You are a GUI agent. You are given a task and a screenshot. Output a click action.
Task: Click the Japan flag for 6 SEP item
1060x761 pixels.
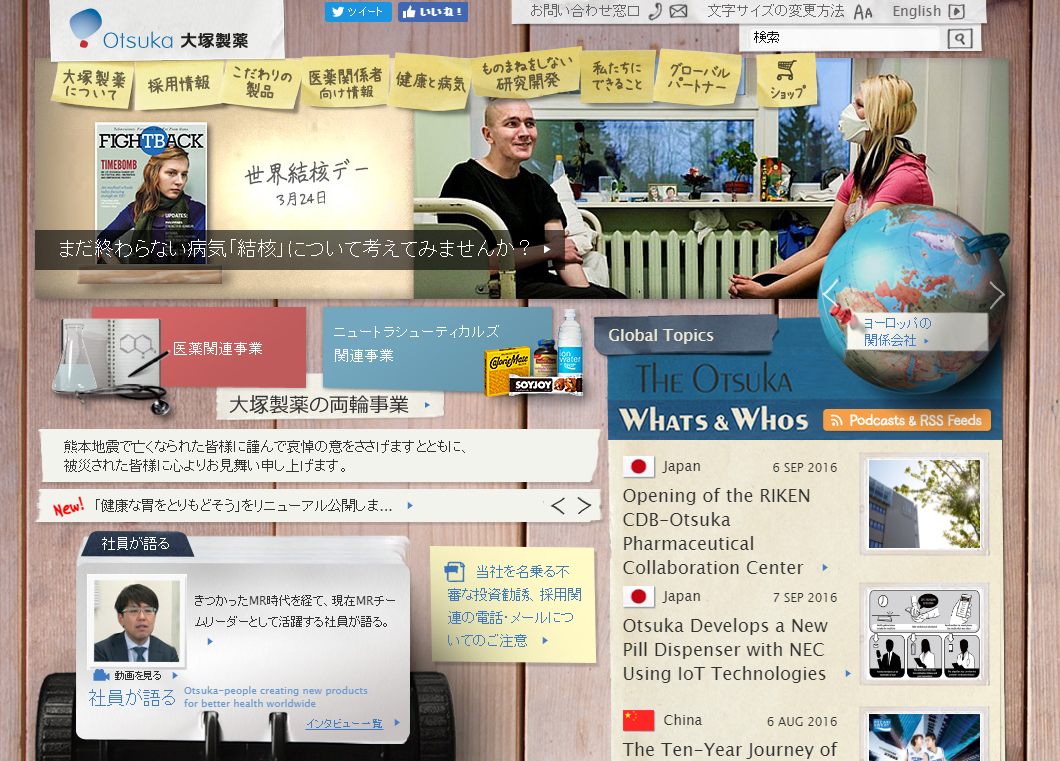(638, 466)
